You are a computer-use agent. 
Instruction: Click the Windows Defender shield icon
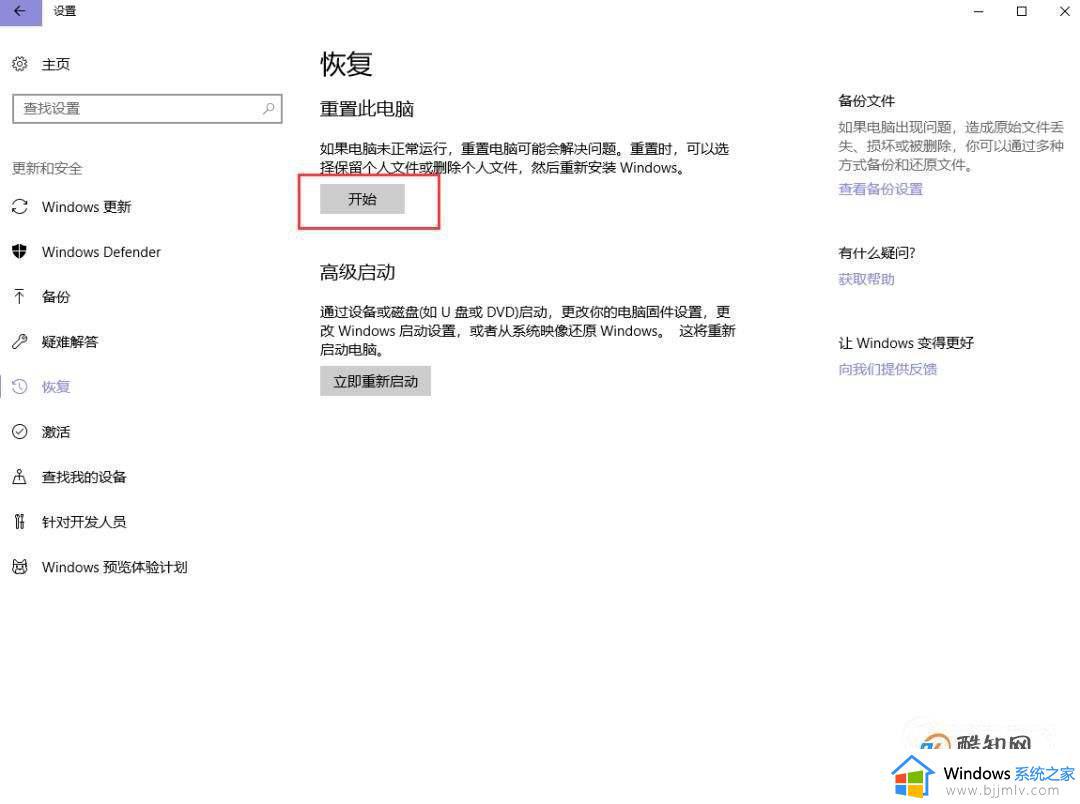(x=19, y=251)
